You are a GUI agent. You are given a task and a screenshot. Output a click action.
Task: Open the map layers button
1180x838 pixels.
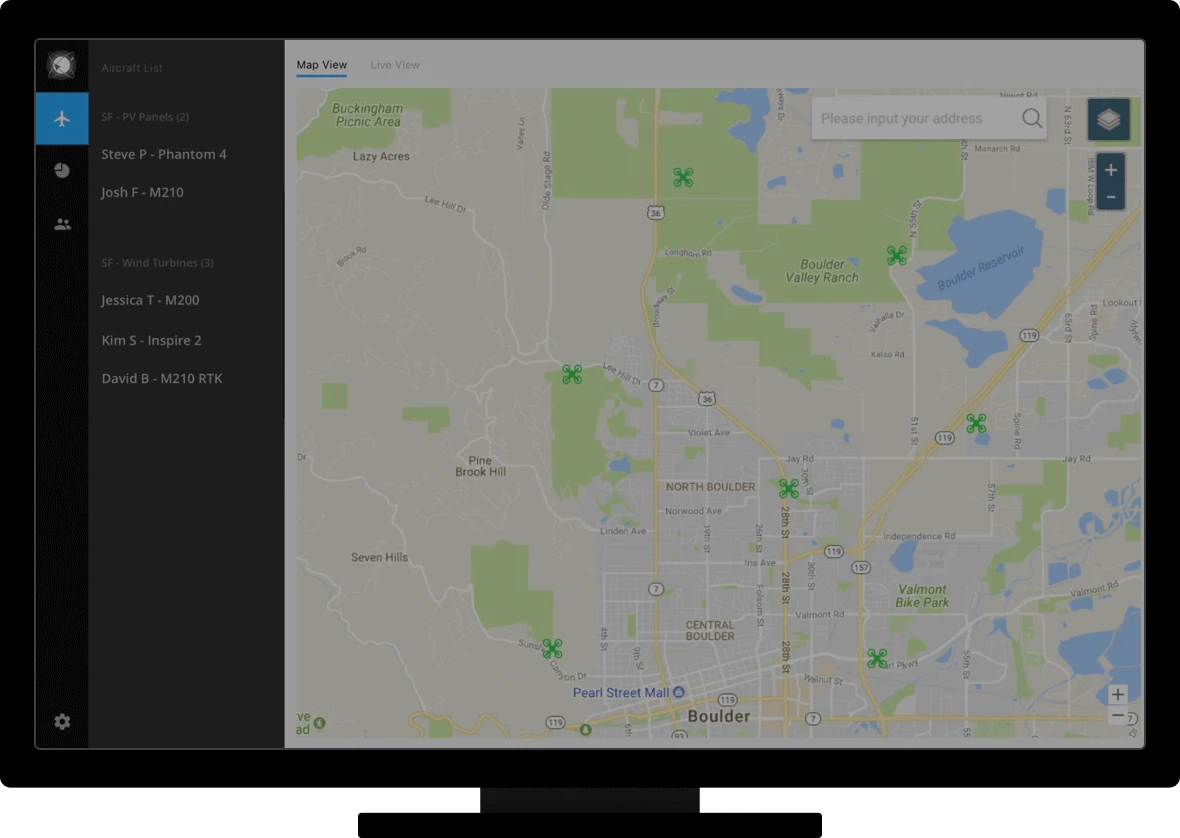[x=1109, y=119]
